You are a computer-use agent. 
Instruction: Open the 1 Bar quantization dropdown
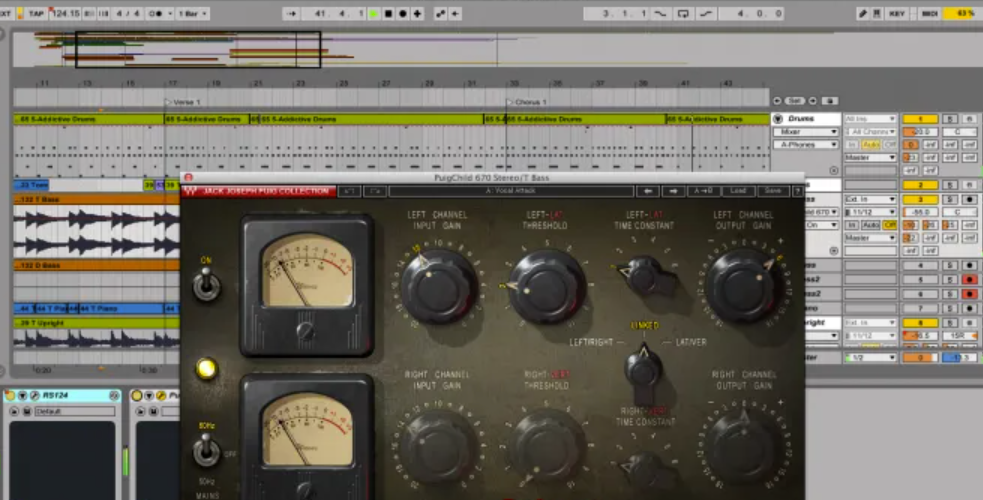click(x=192, y=13)
